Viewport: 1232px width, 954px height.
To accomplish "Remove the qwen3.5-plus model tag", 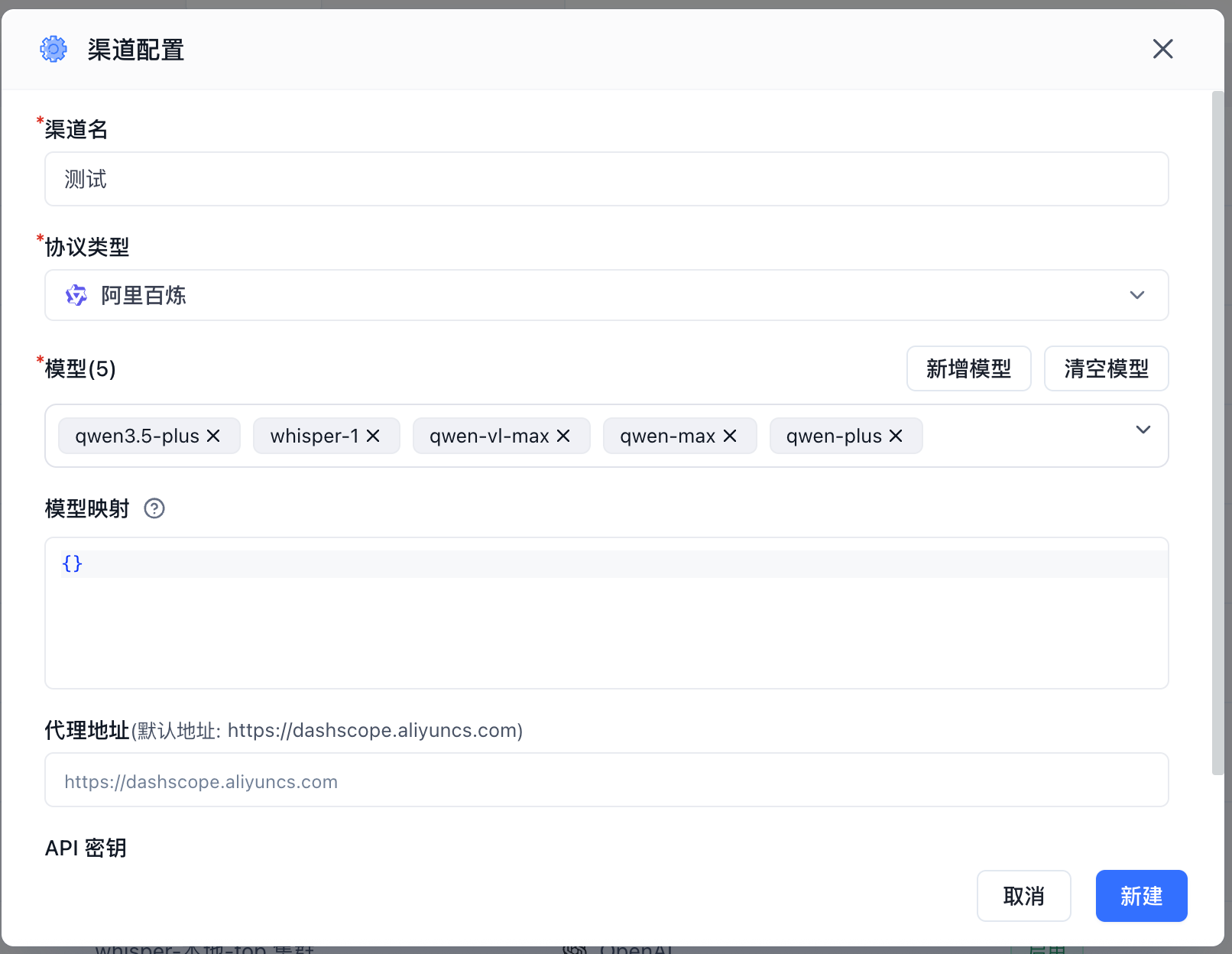I will [213, 436].
